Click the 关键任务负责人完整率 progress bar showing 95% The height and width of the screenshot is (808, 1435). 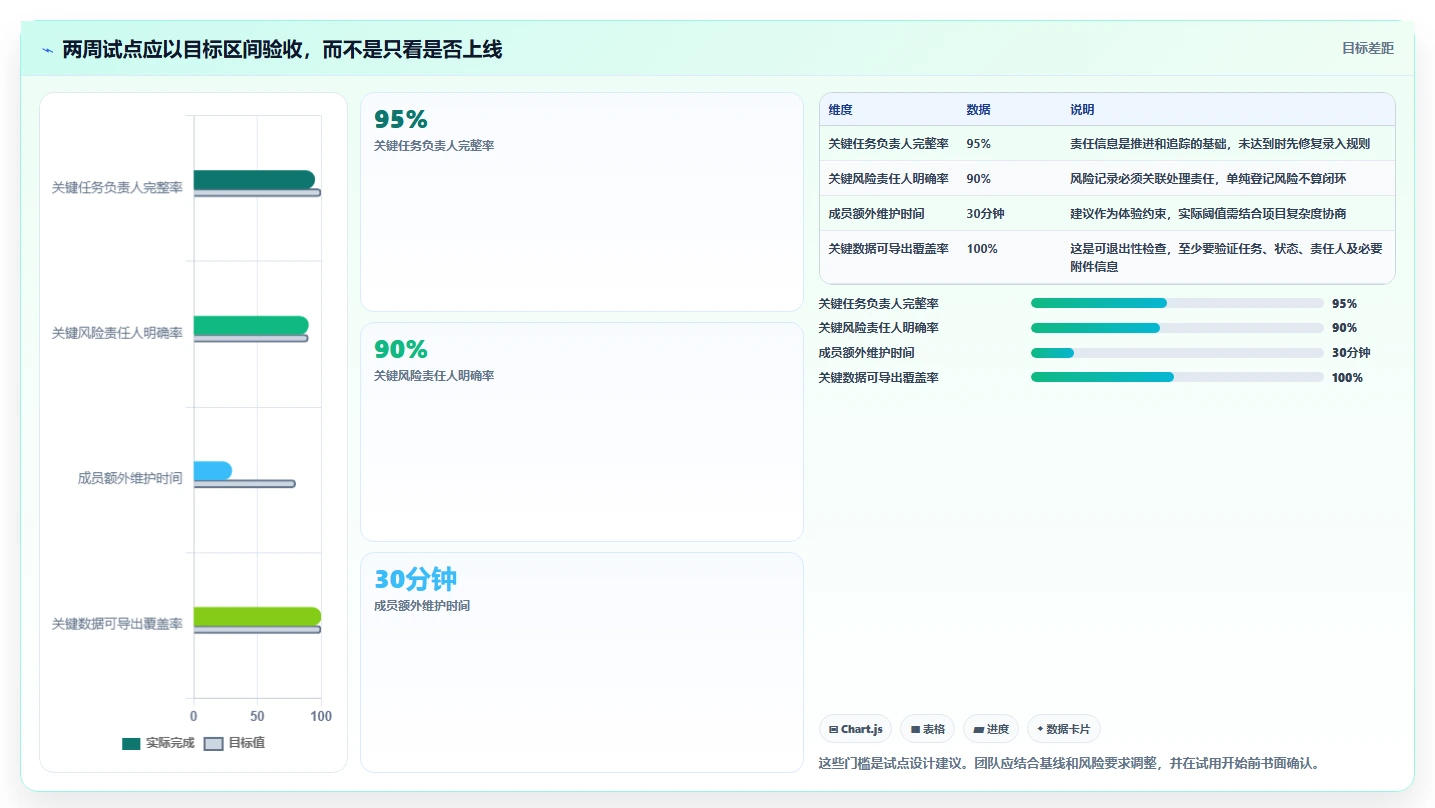1177,303
